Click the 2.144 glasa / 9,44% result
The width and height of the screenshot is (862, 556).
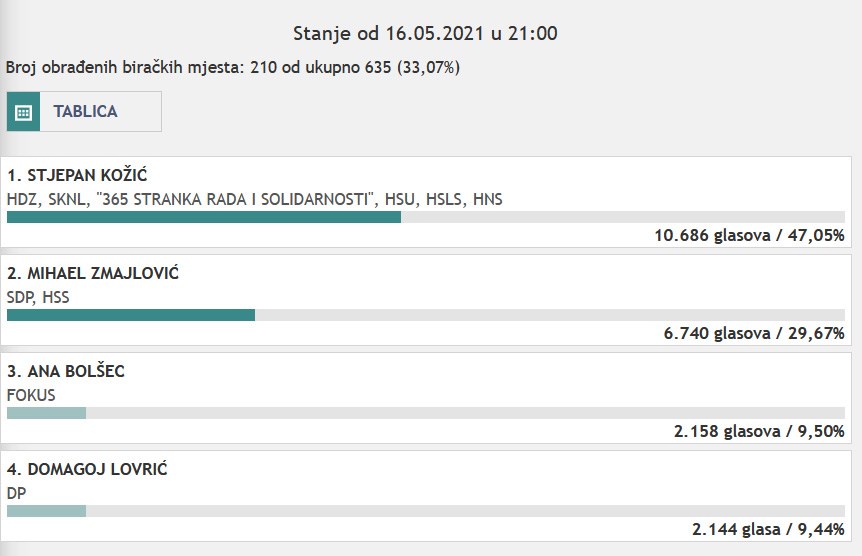768,529
